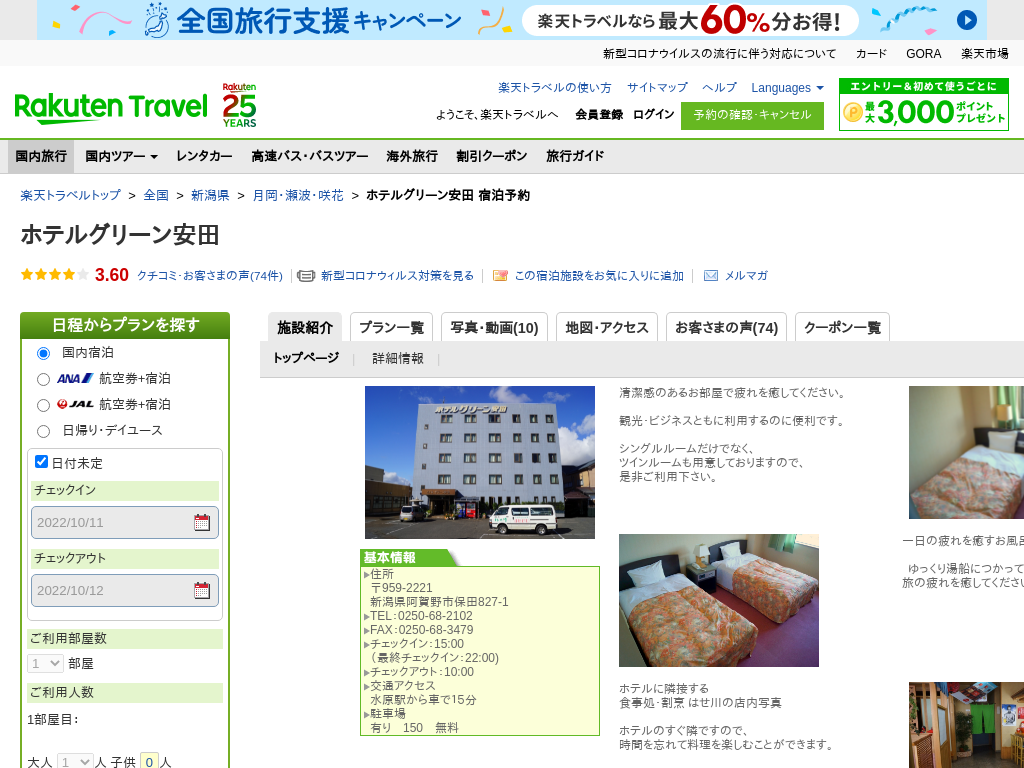Click the カード top link
Viewport: 1024px width, 768px height.
pos(871,54)
